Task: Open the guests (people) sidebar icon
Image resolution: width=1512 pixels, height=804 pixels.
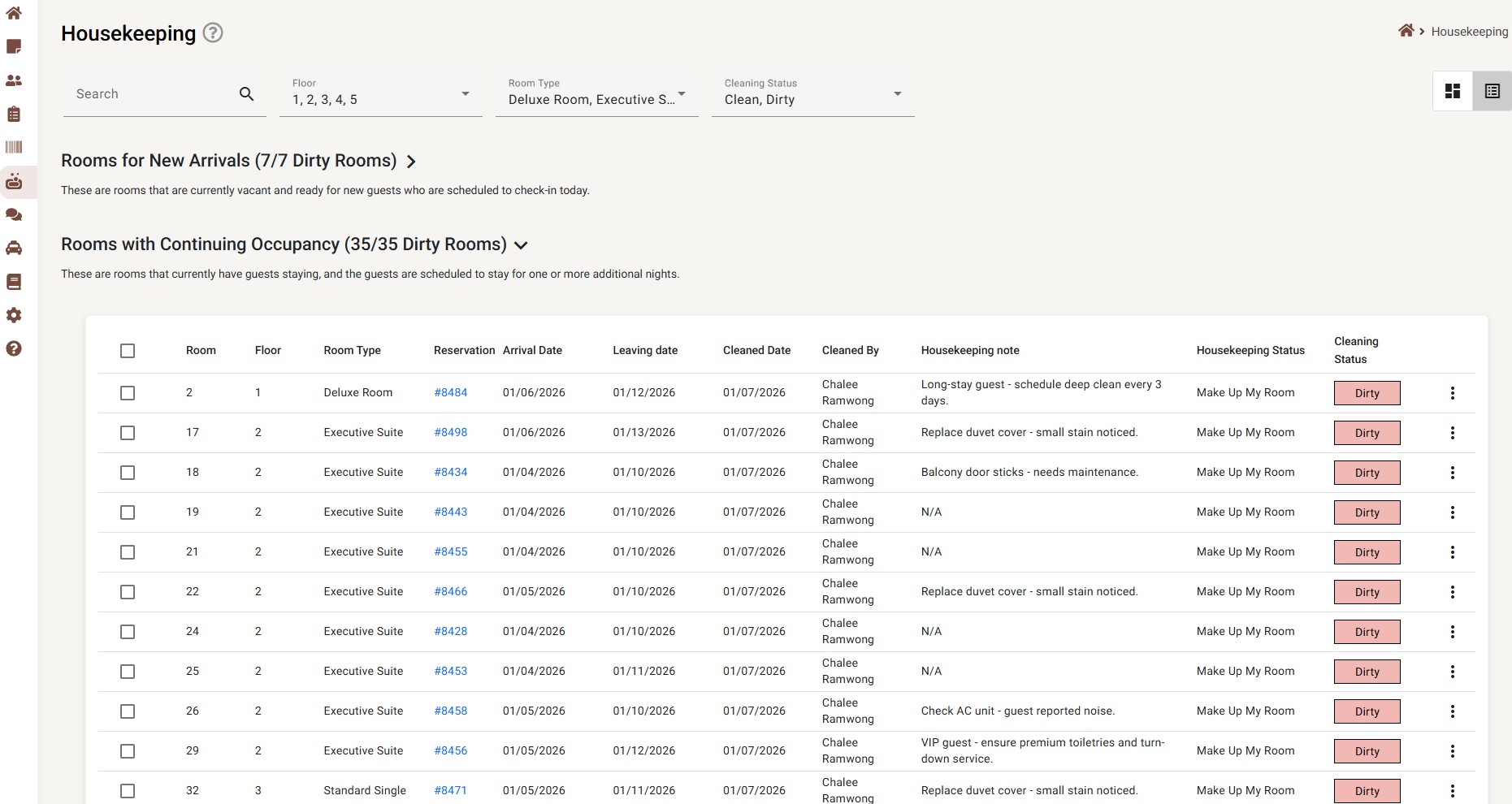Action: coord(14,80)
